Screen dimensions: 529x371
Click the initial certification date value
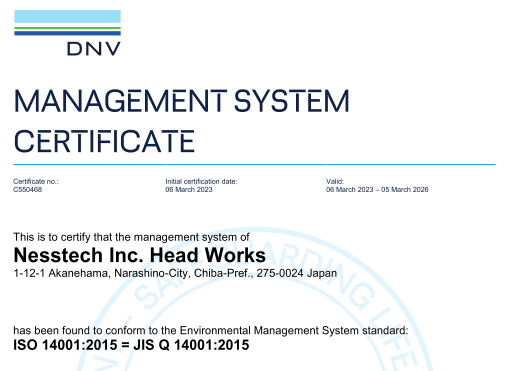[x=189, y=190]
